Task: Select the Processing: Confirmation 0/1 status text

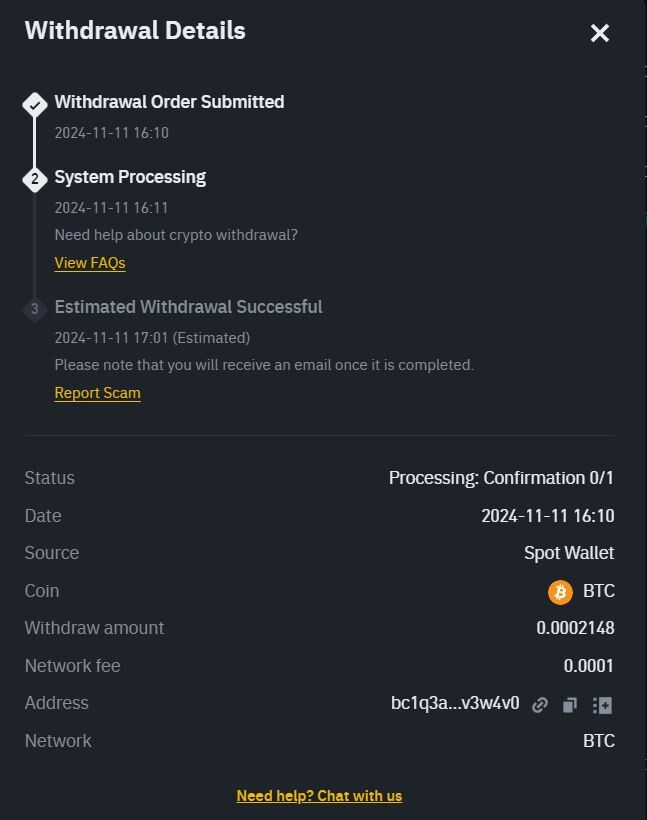Action: [x=501, y=478]
